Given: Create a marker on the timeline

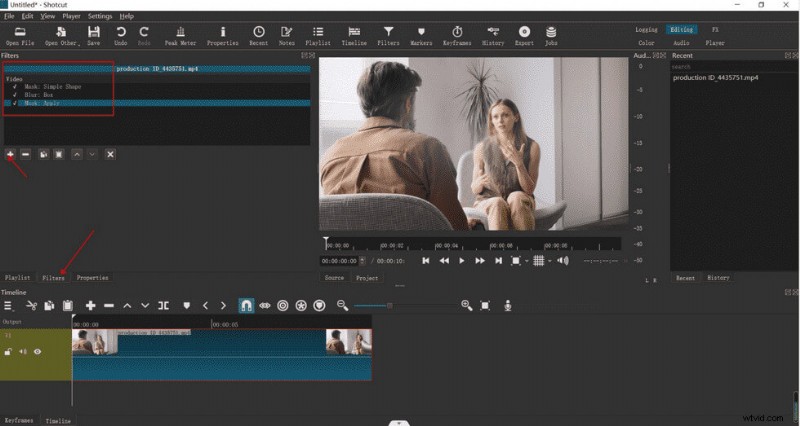Looking at the screenshot, I should [187, 306].
